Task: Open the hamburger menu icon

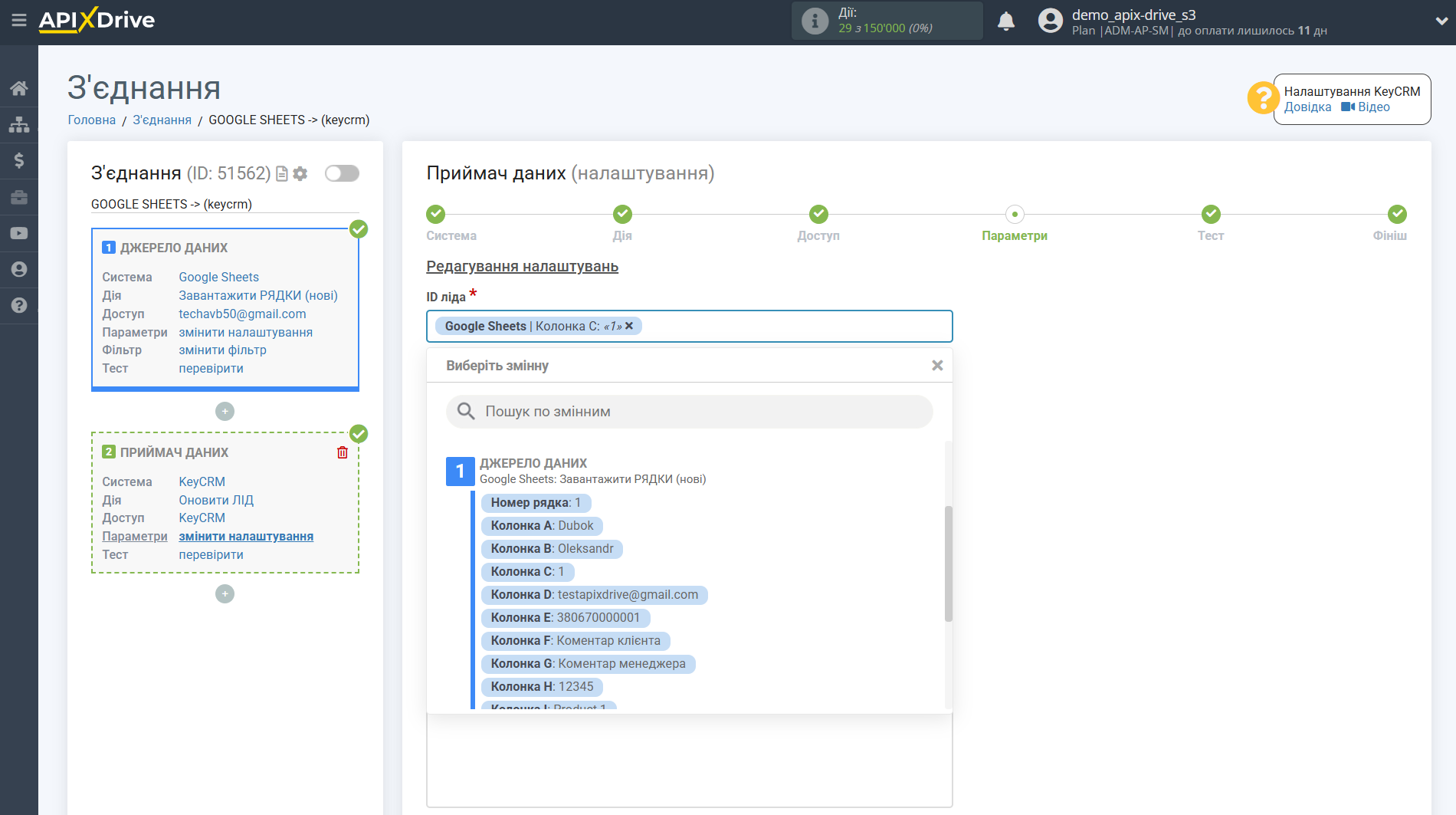Action: tap(19, 21)
